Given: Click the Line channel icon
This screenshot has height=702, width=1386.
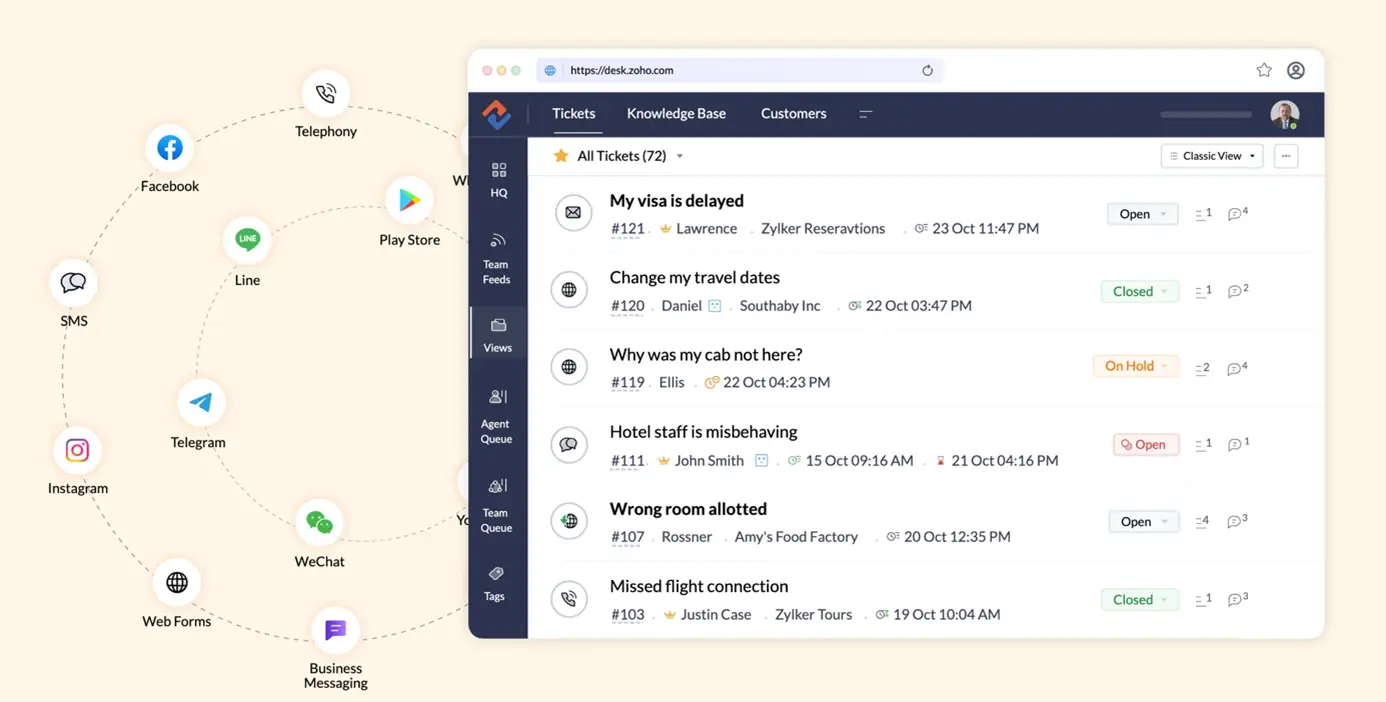Looking at the screenshot, I should click(x=247, y=240).
